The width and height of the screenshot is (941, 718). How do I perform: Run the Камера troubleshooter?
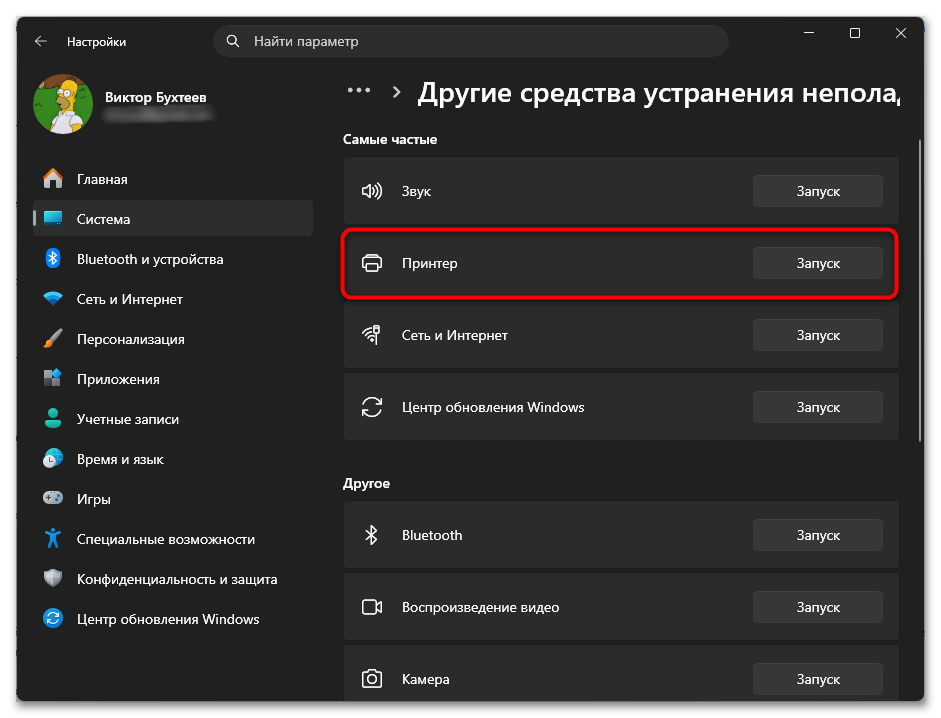(x=817, y=679)
